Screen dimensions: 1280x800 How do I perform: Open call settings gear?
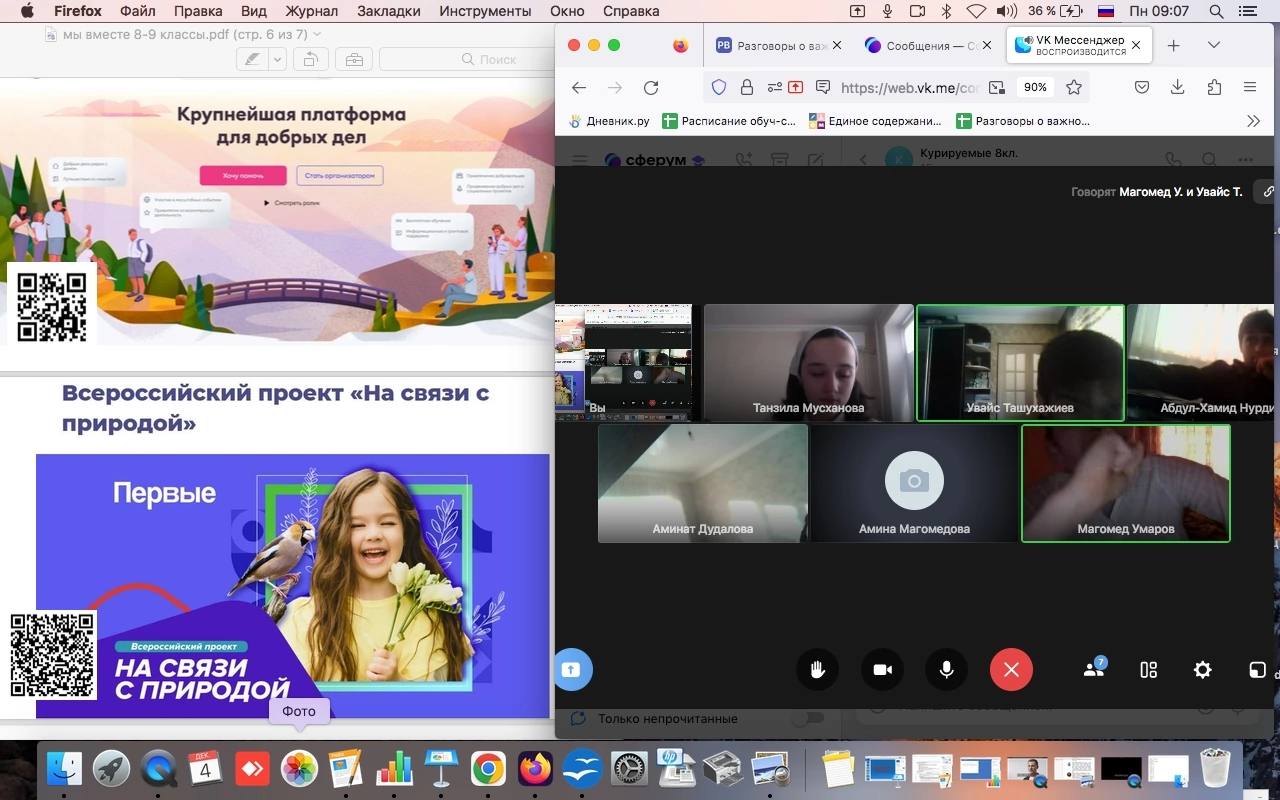point(1202,670)
